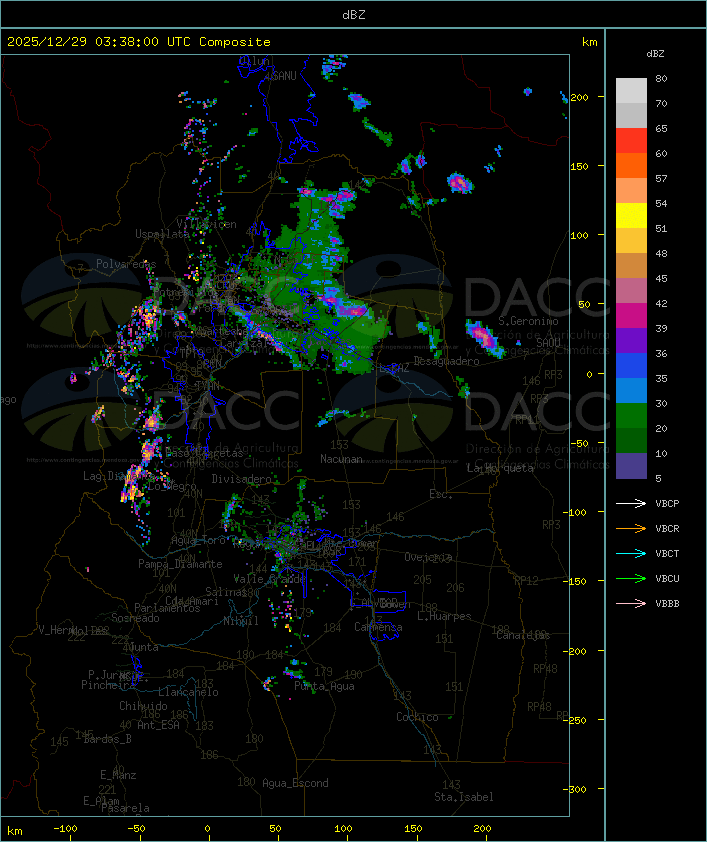Image resolution: width=707 pixels, height=842 pixels.
Task: Choose the bright green legend swatch
Action: [631, 416]
